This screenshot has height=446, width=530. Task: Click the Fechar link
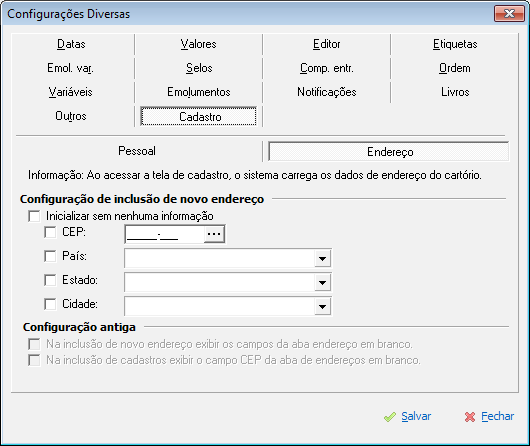pos(498,416)
